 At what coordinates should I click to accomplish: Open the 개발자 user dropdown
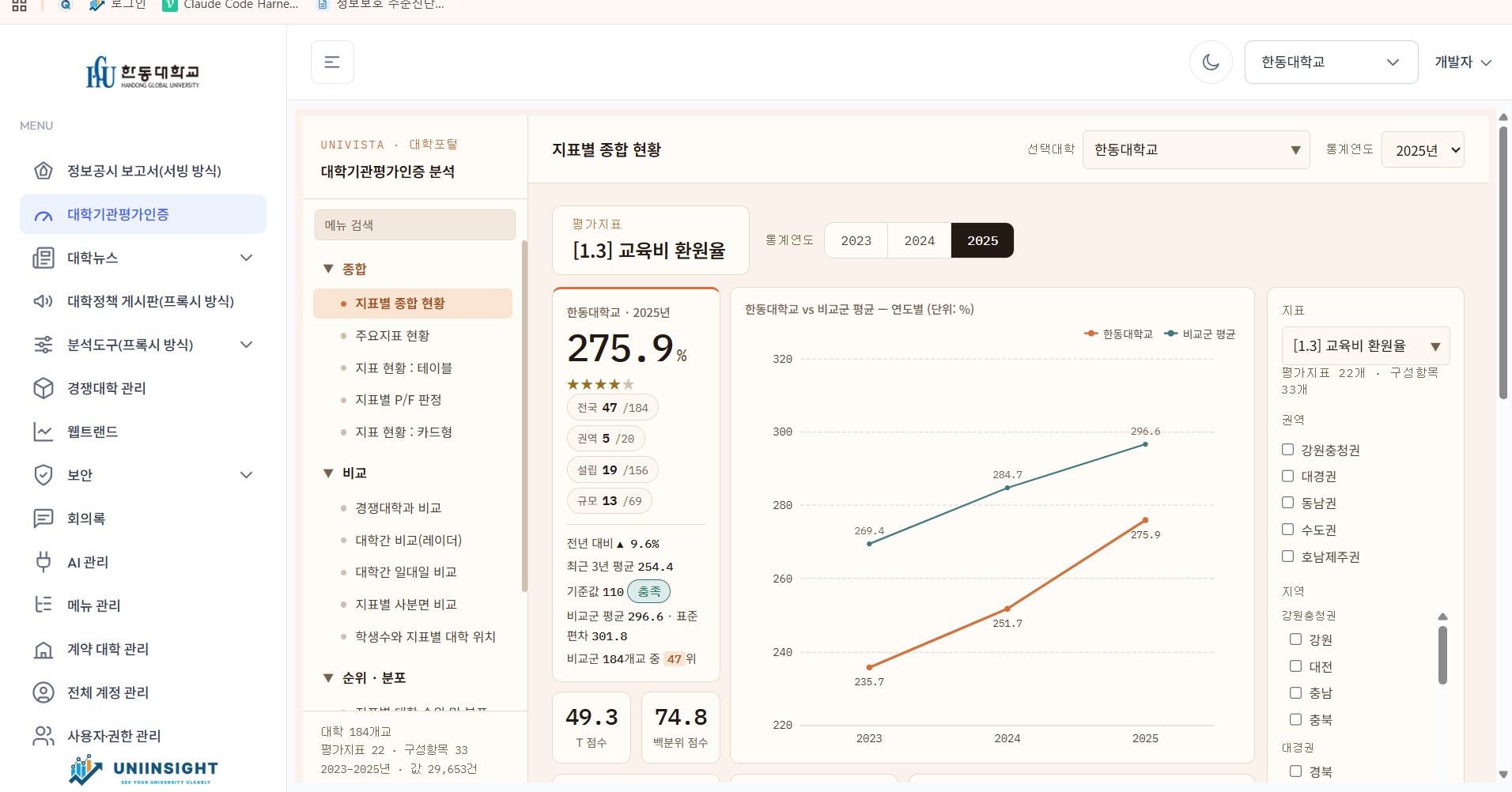(1463, 62)
